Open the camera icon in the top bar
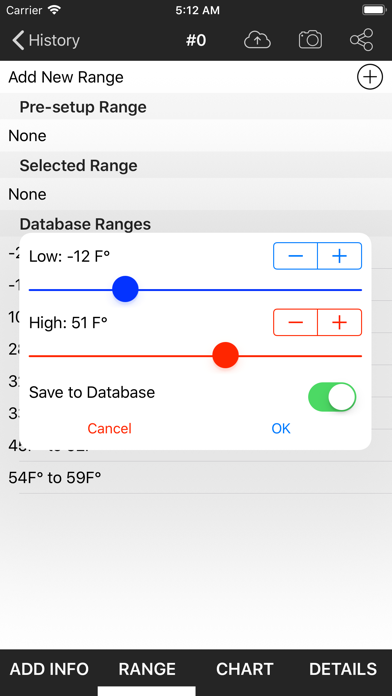This screenshot has height=696, width=392. click(310, 40)
